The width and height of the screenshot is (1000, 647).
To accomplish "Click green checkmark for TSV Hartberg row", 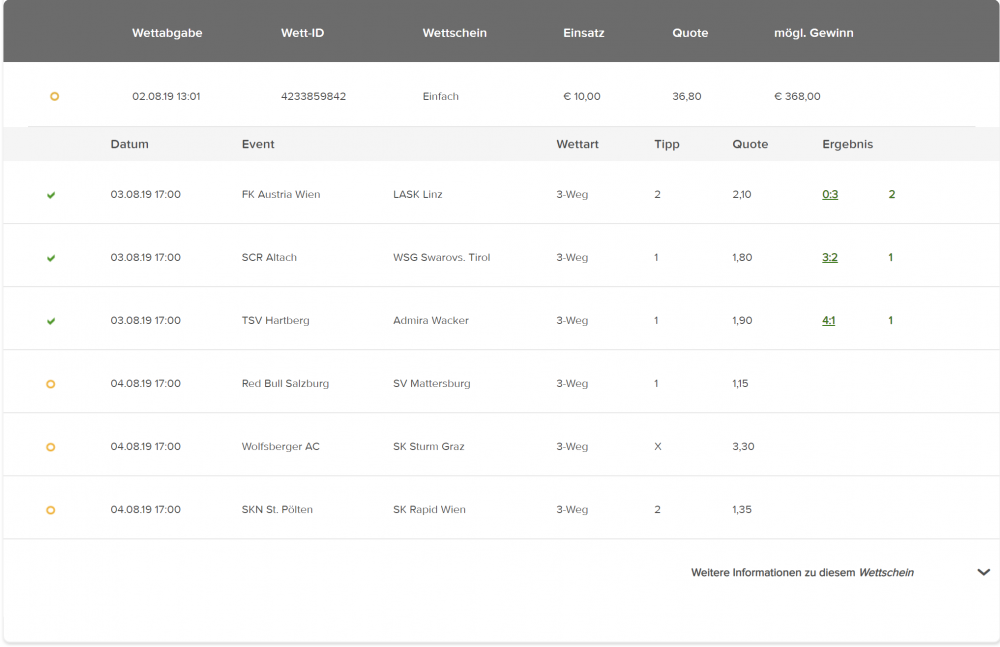I will [51, 321].
